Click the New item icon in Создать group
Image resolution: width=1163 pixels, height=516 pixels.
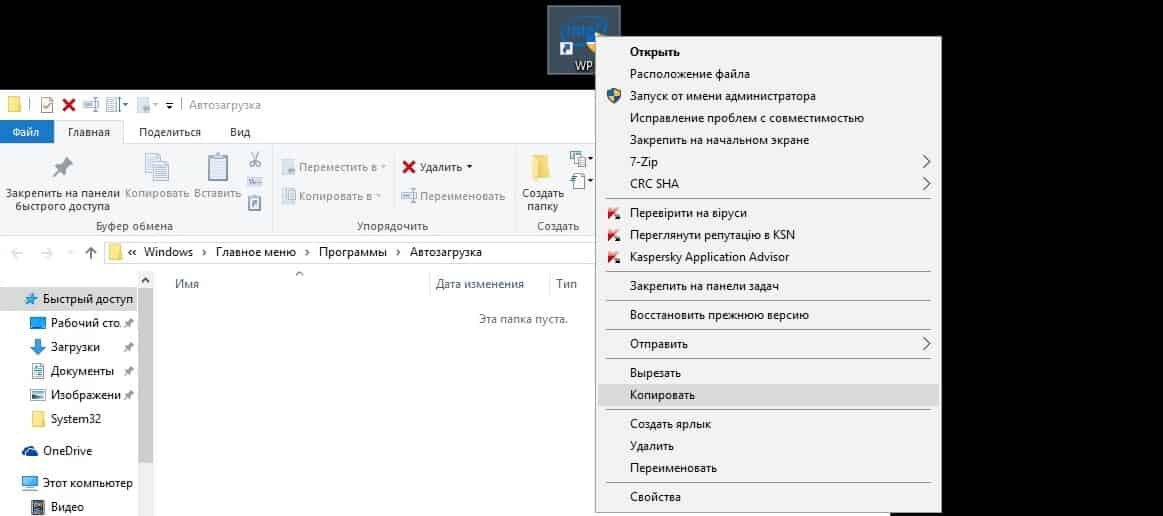point(577,158)
